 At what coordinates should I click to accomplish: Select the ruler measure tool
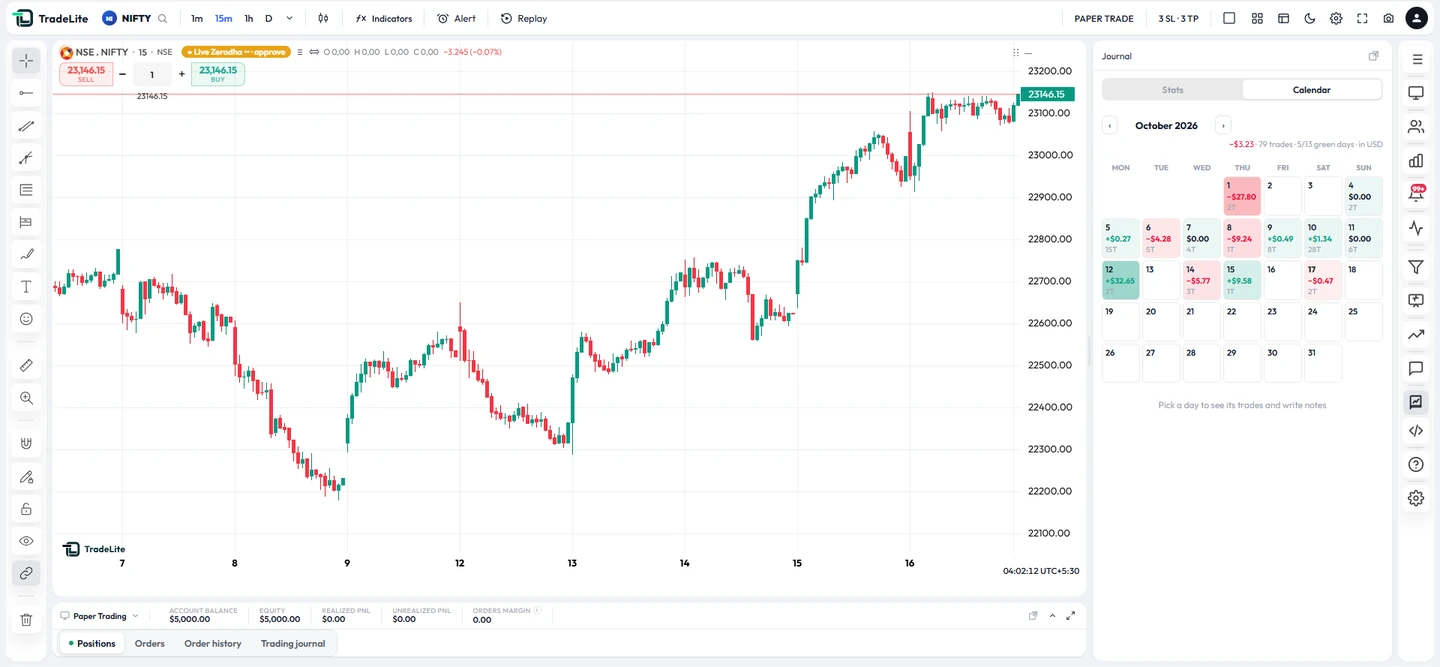click(x=26, y=366)
